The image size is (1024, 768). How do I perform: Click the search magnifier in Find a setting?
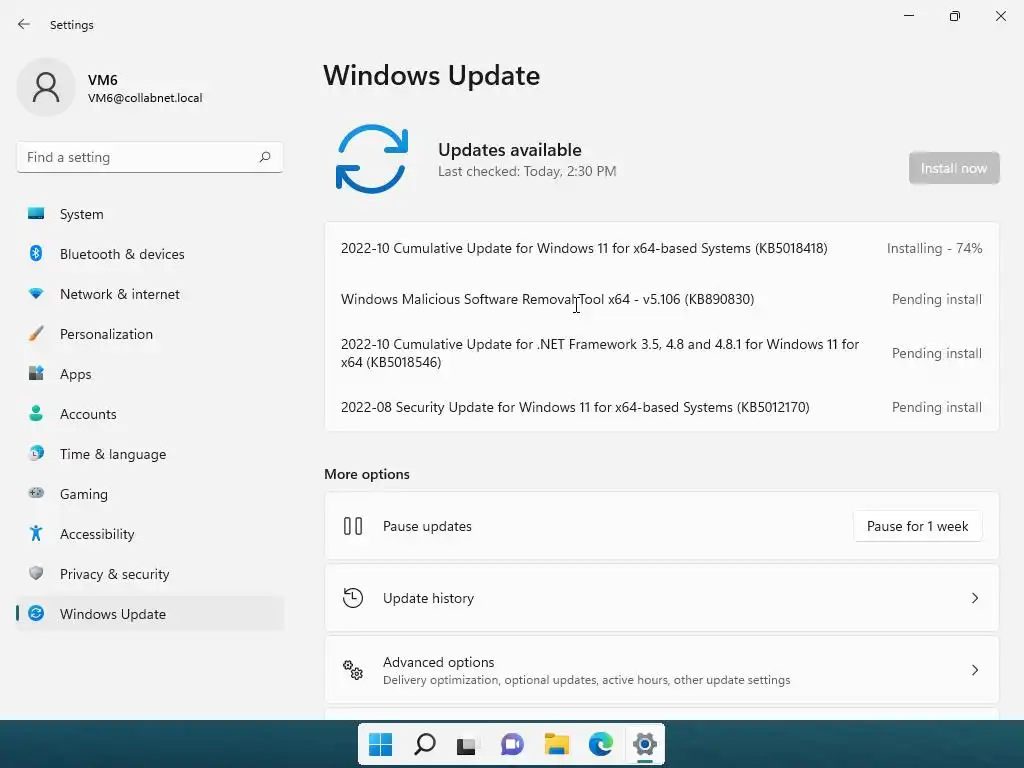click(x=264, y=157)
